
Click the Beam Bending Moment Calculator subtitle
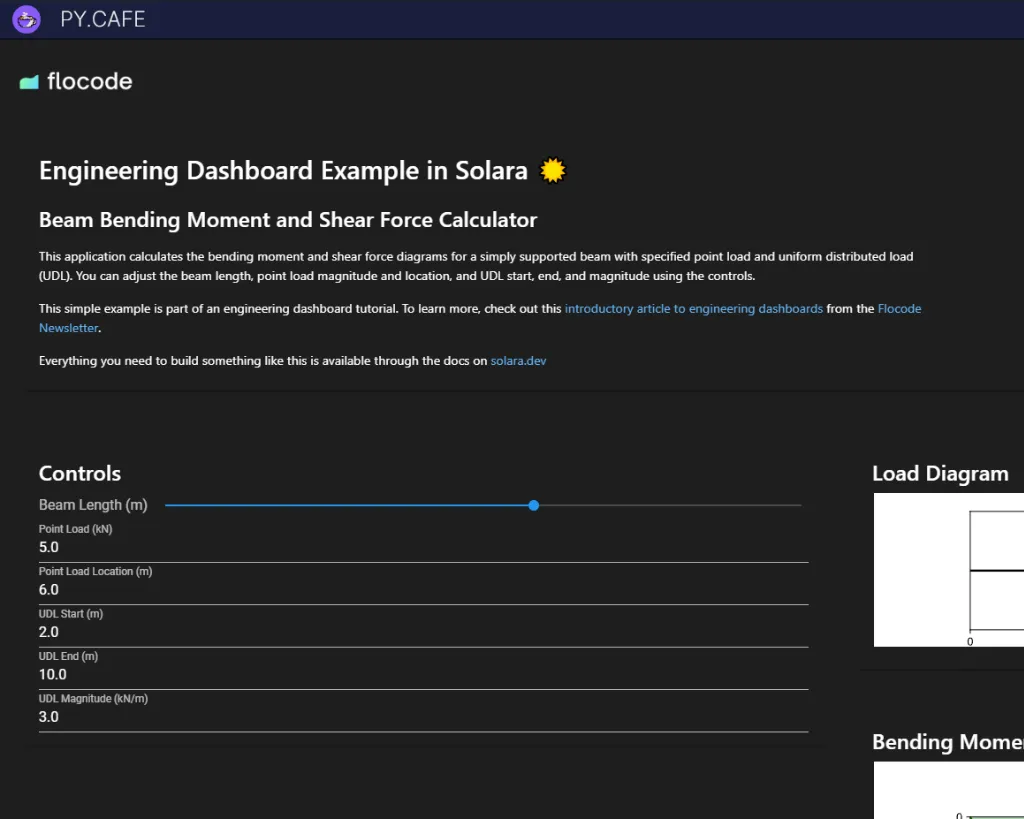[288, 220]
